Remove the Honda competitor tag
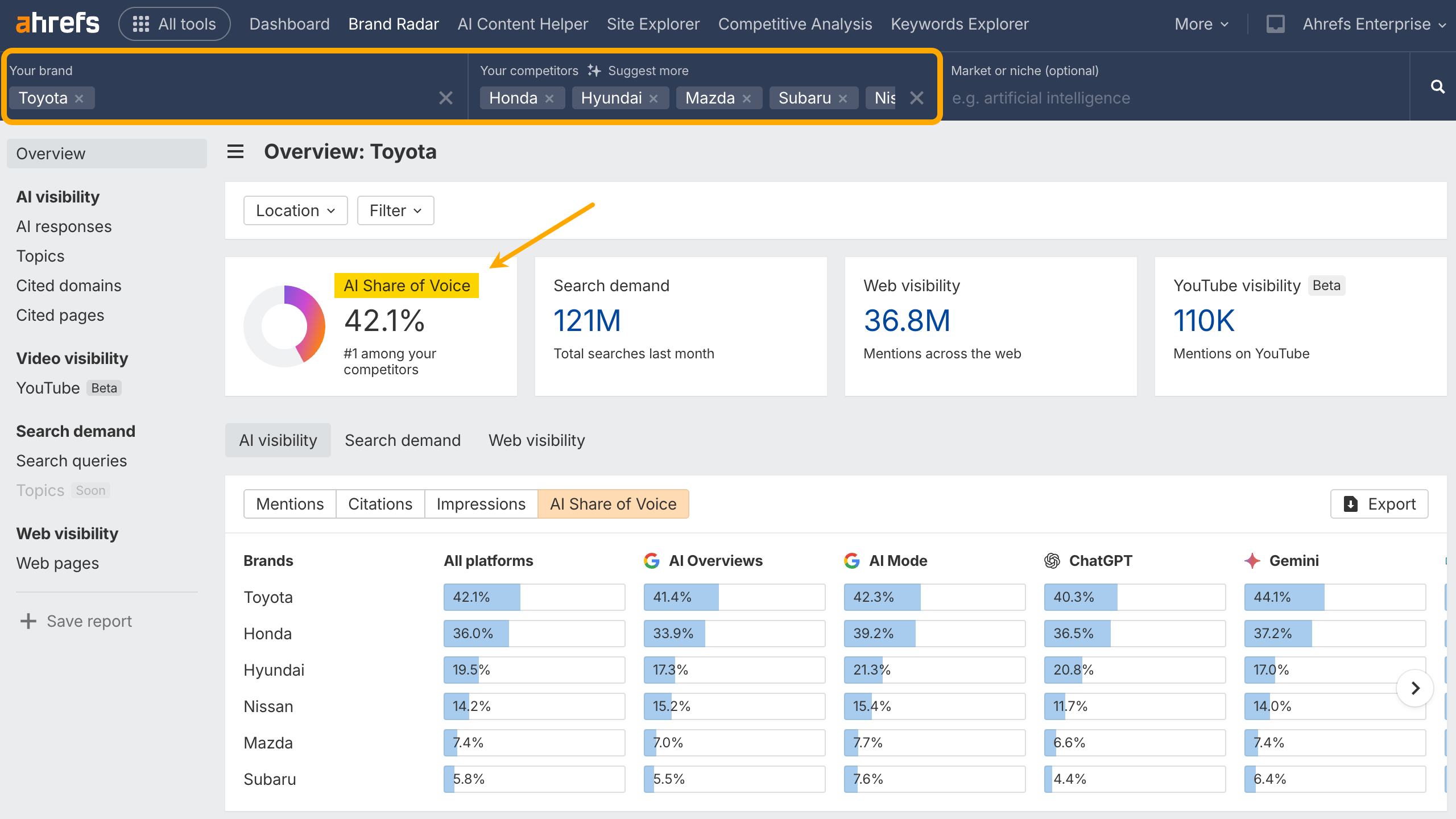 [x=549, y=98]
